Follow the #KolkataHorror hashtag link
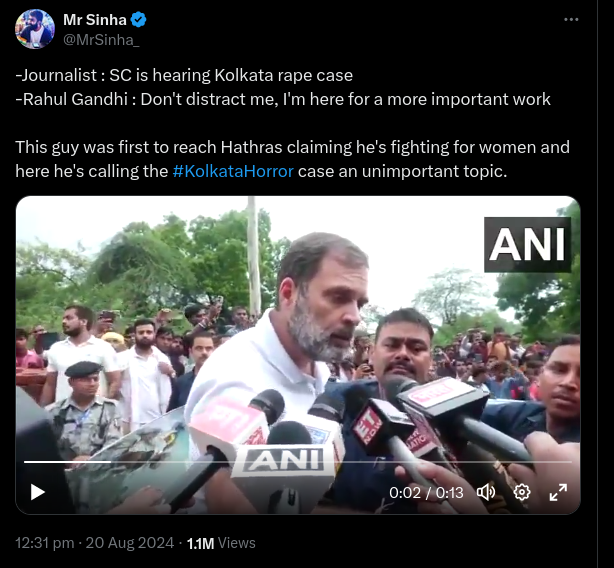Image resolution: width=614 pixels, height=568 pixels. 233,171
